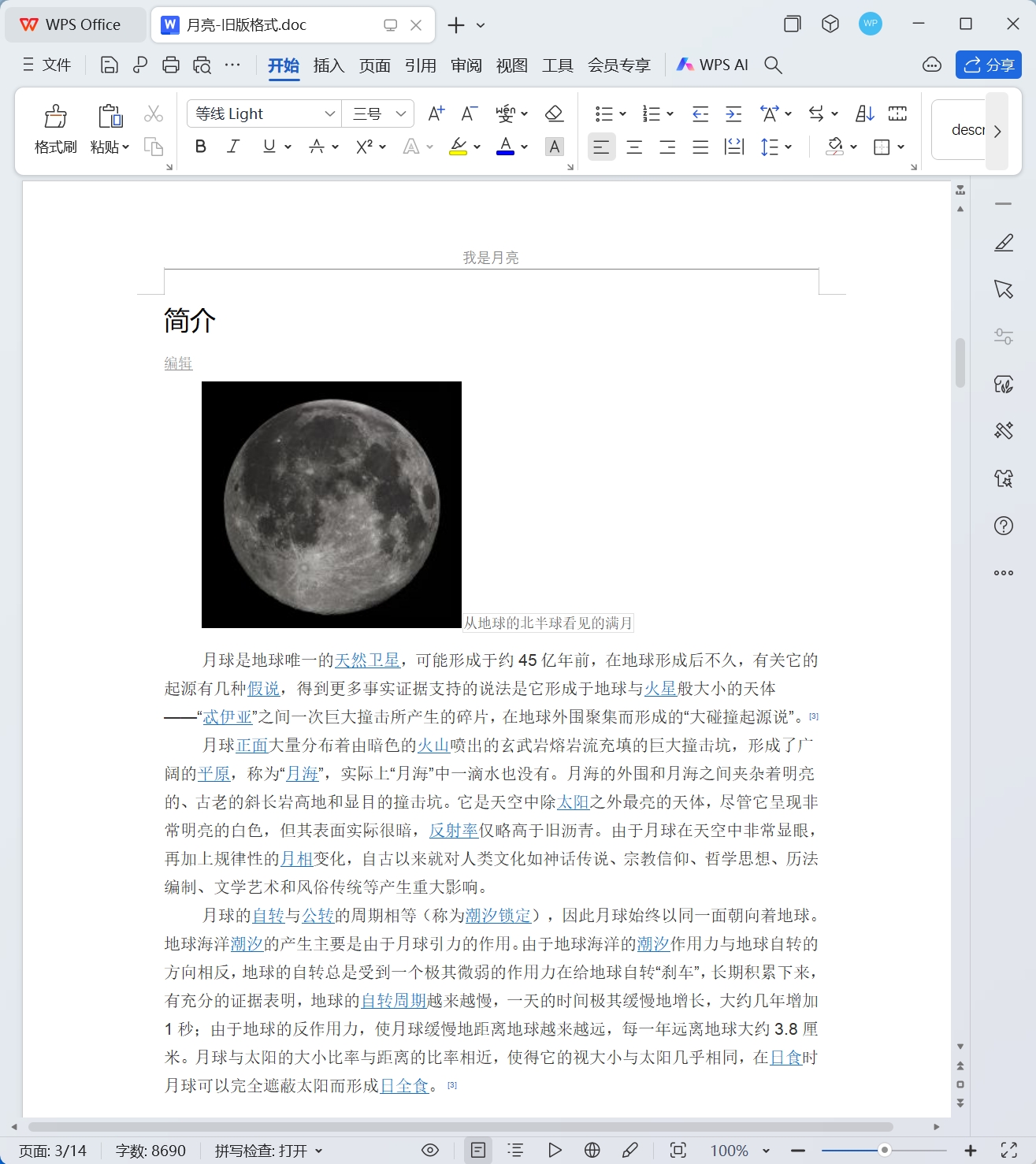The width and height of the screenshot is (1036, 1164).
Task: Follow the 天然卫星 hyperlink in text
Action: point(367,660)
